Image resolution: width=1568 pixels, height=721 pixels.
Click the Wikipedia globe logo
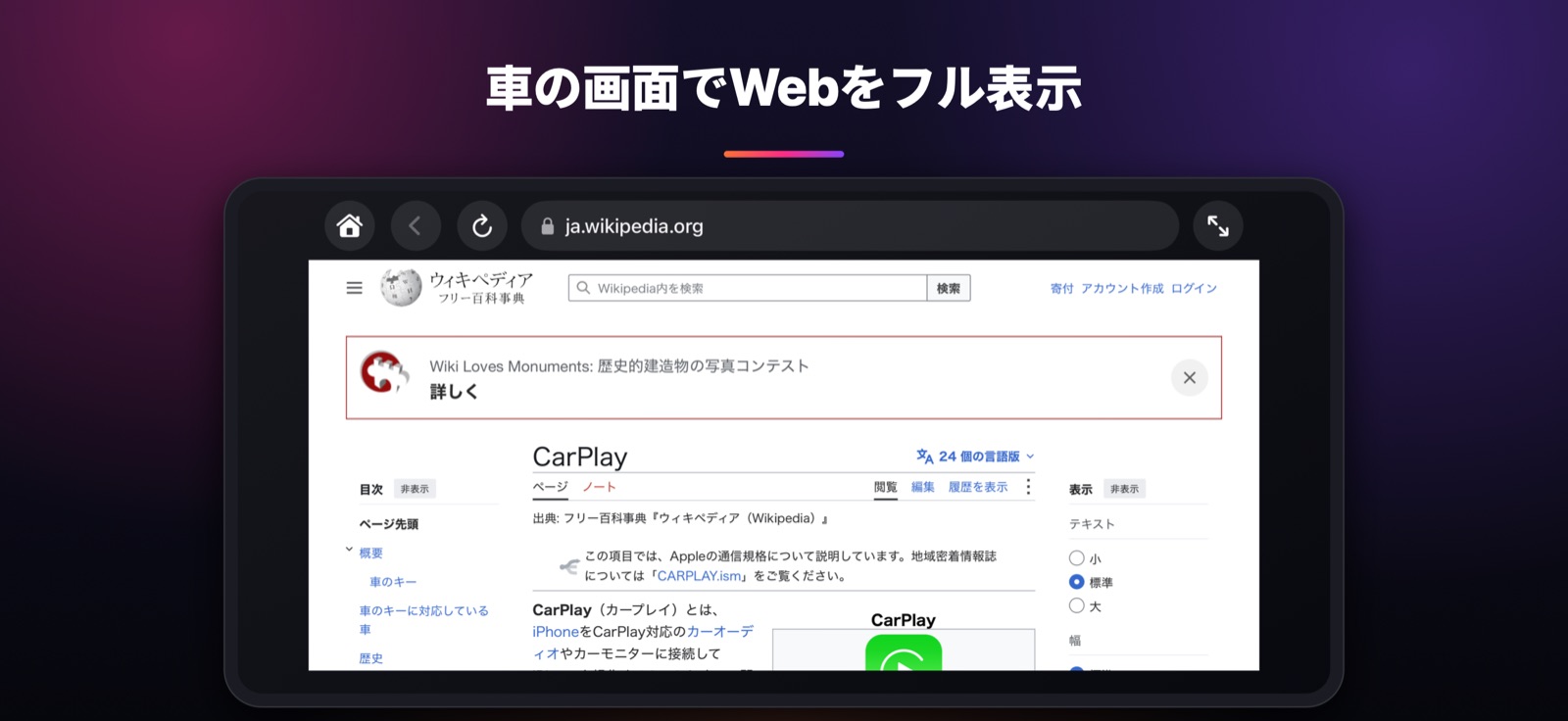point(401,288)
